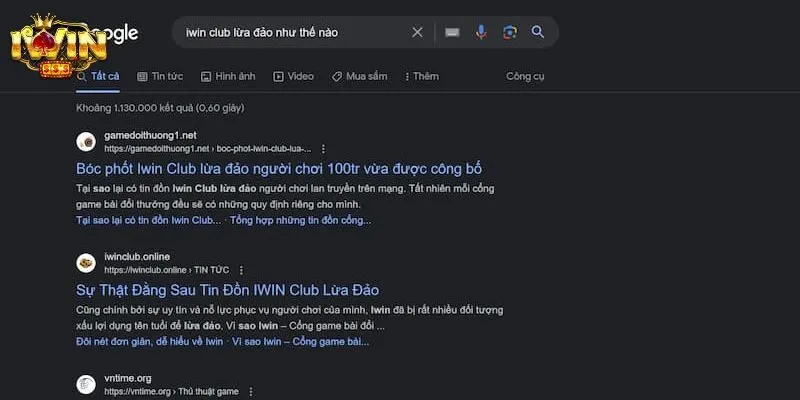This screenshot has width=800, height=400.
Task: Open the on-screen keyboard input tool
Action: point(452,32)
